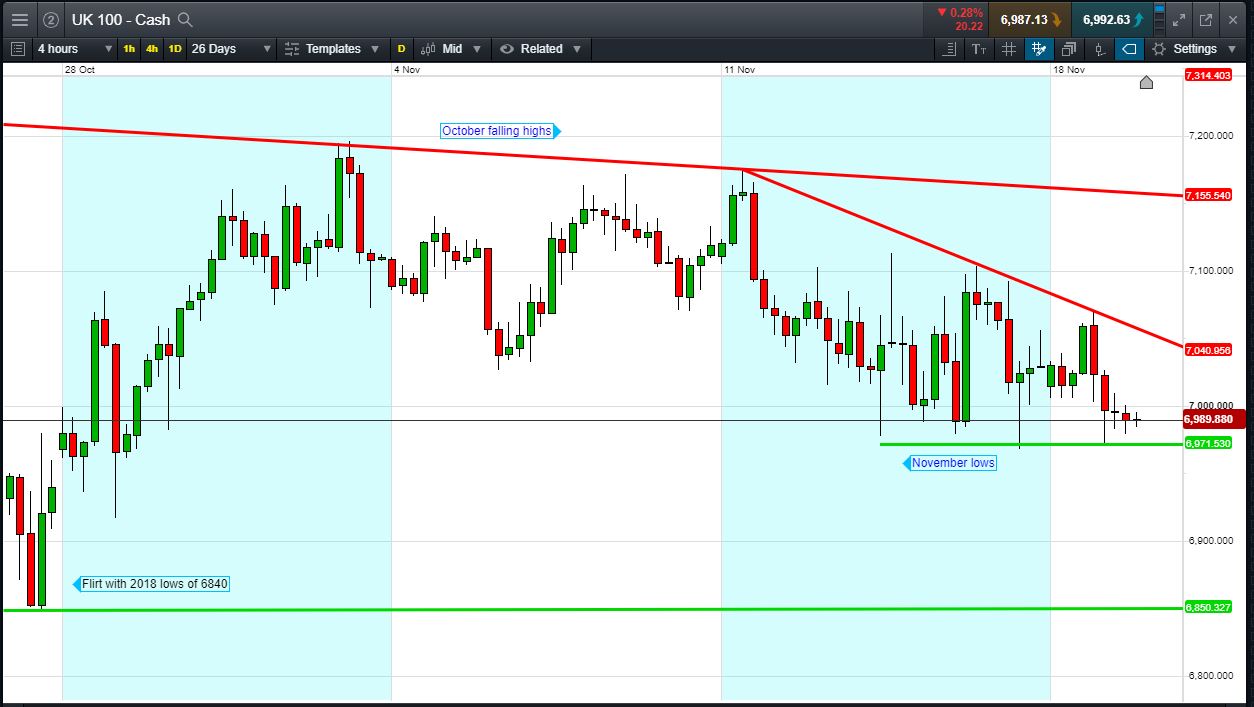Click the UK 100 - Cash title

click(x=121, y=19)
